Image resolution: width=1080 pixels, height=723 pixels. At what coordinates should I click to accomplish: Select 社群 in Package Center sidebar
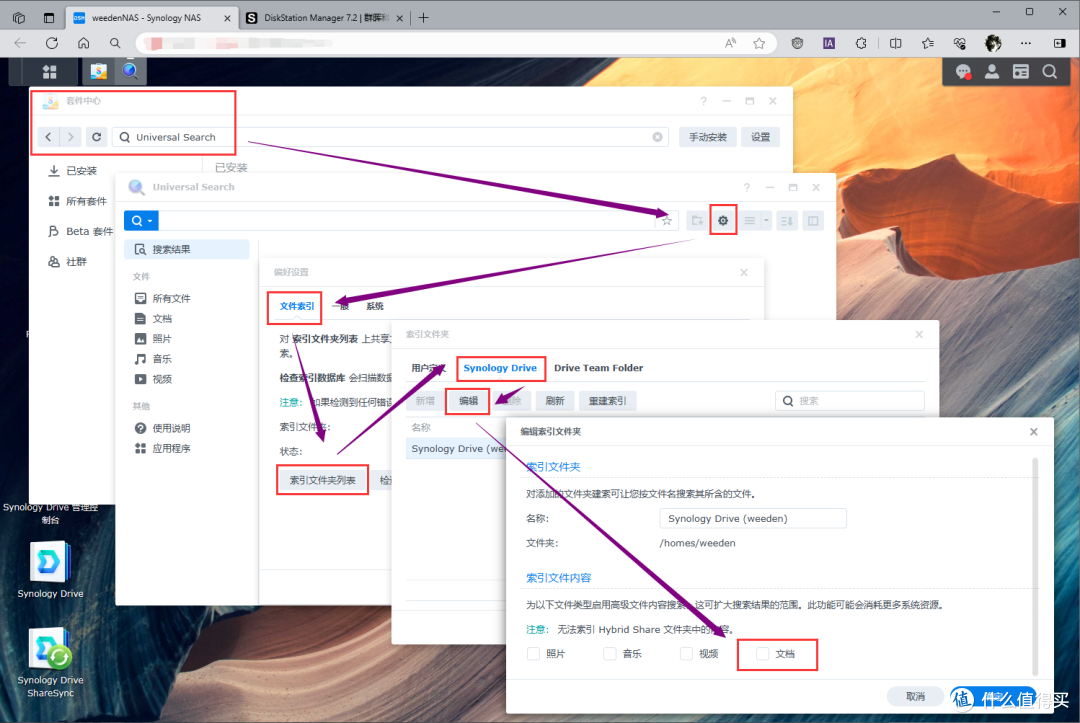coord(68,262)
